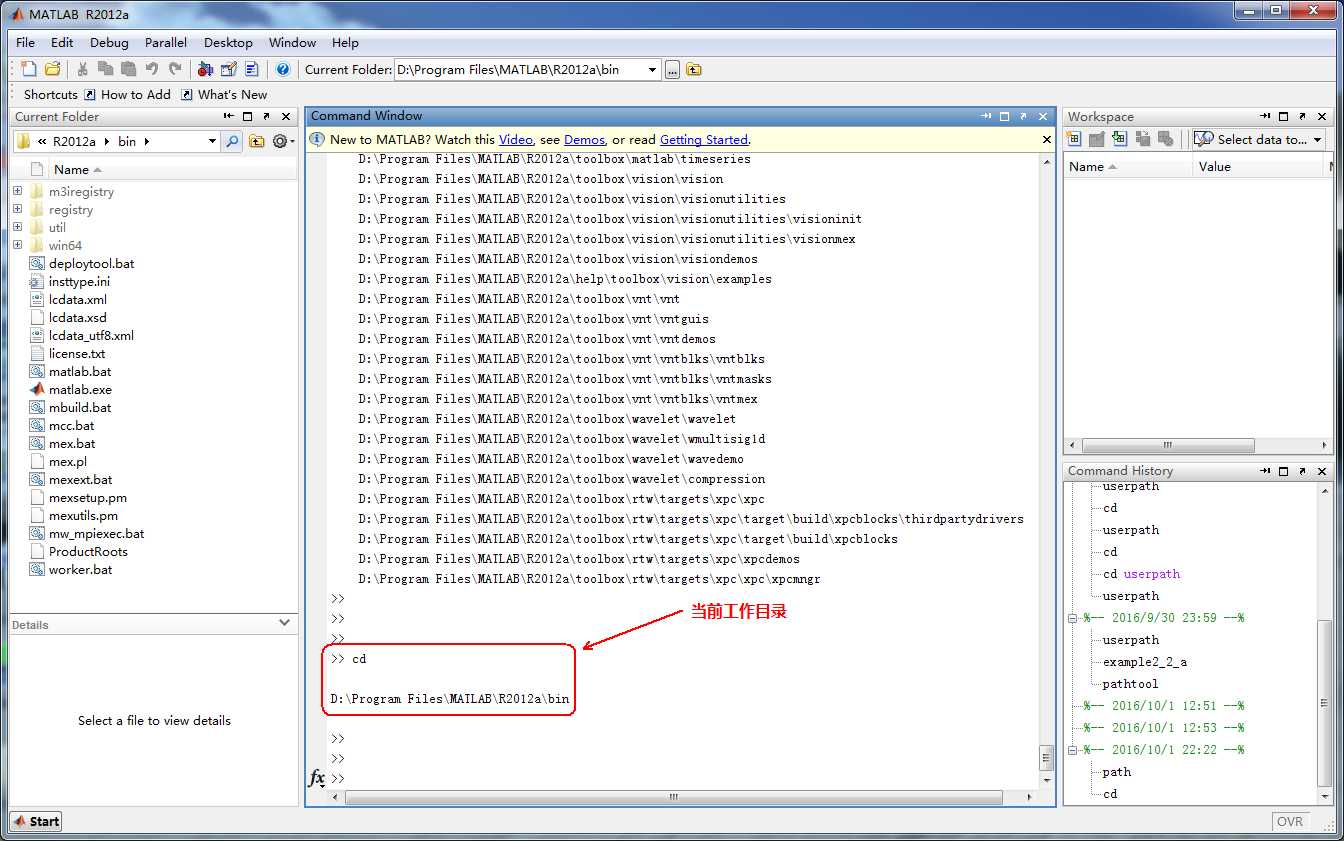1344x841 pixels.
Task: Select license.txt in file list
Action: pos(76,353)
